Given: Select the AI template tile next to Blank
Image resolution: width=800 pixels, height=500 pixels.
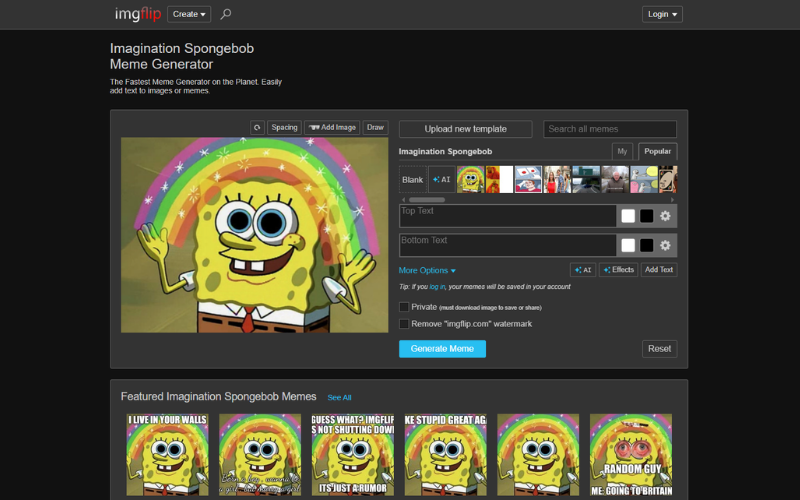Looking at the screenshot, I should 441,180.
